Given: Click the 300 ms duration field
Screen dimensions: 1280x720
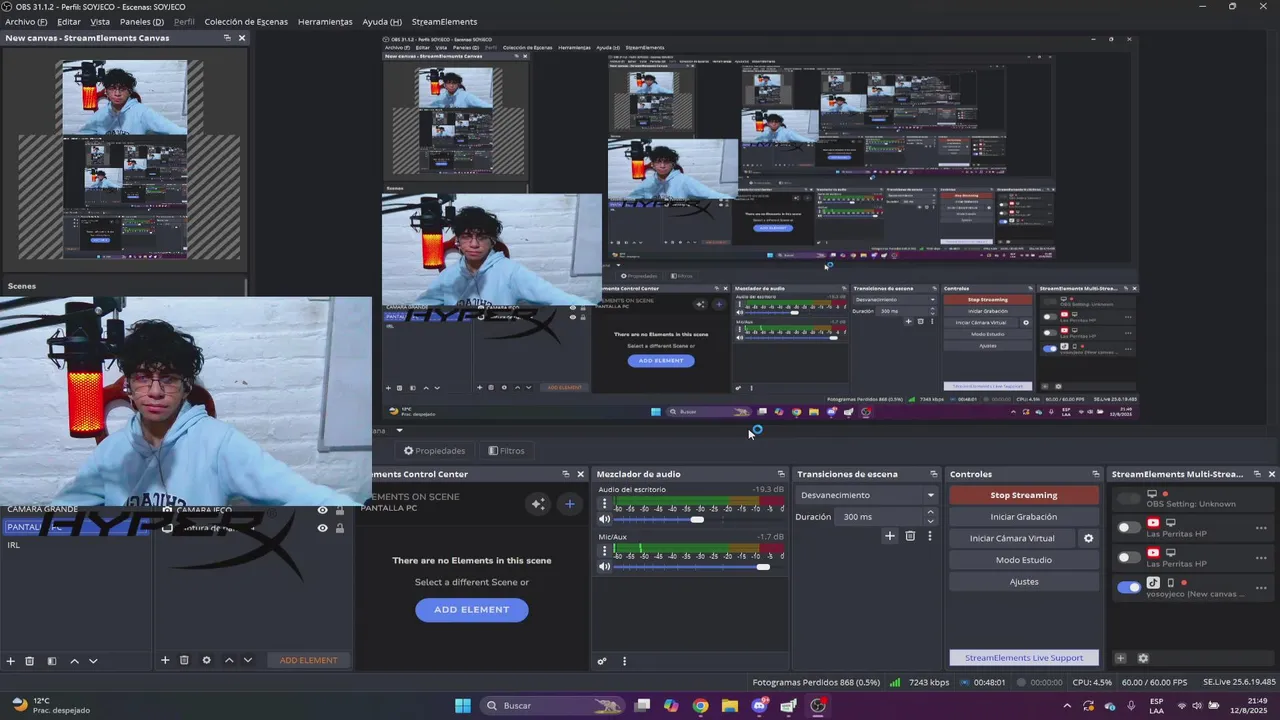Looking at the screenshot, I should point(880,517).
